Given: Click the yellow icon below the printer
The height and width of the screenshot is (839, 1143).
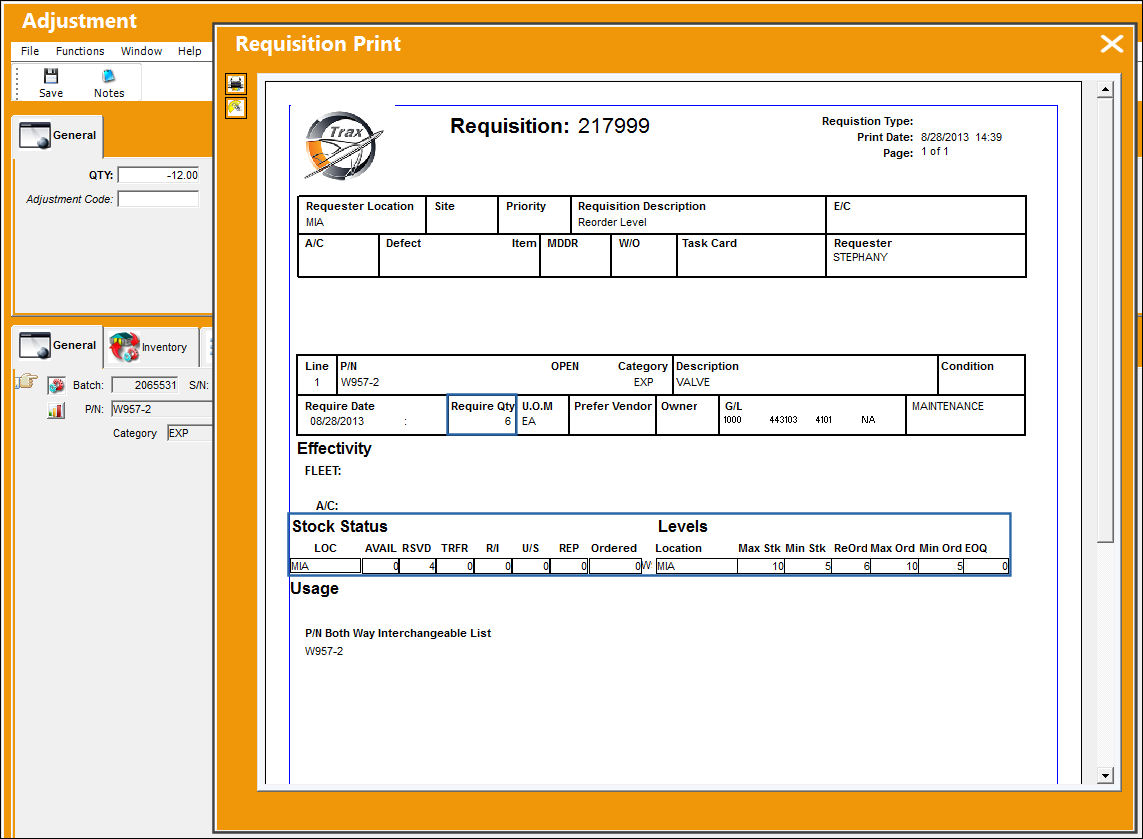Looking at the screenshot, I should pyautogui.click(x=235, y=109).
